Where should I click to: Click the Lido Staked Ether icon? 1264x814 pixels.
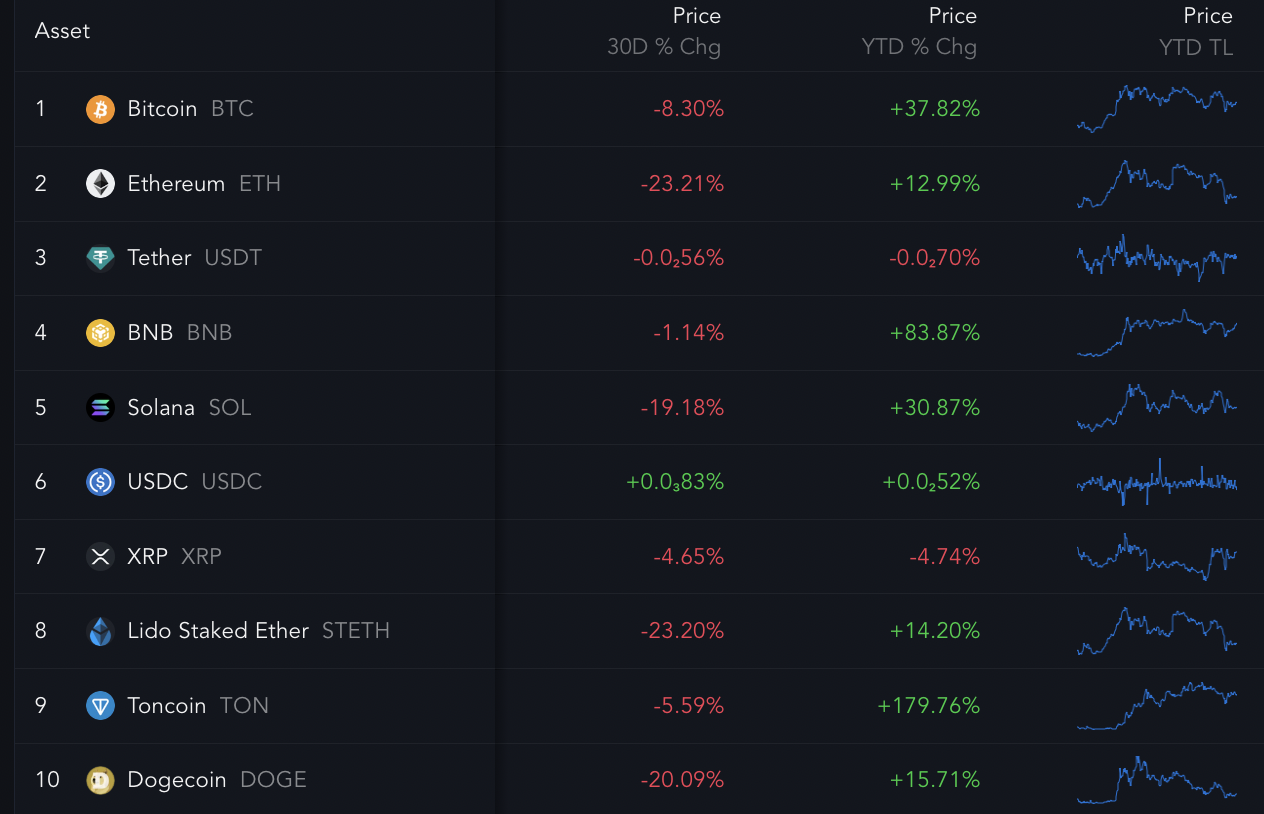pos(100,631)
